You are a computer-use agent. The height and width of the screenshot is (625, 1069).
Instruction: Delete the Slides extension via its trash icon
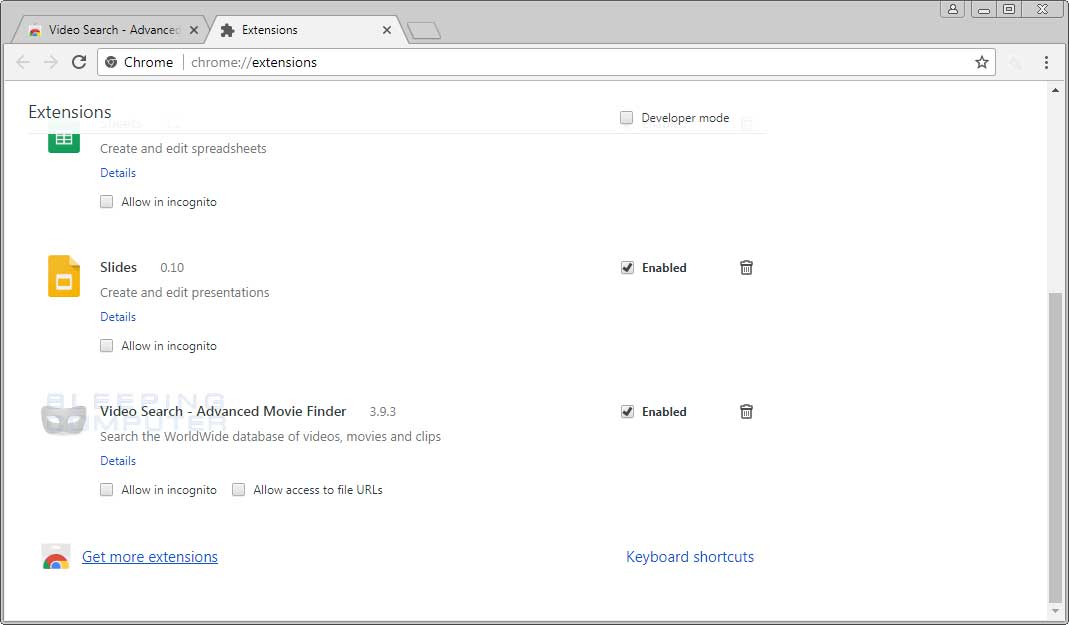[746, 267]
